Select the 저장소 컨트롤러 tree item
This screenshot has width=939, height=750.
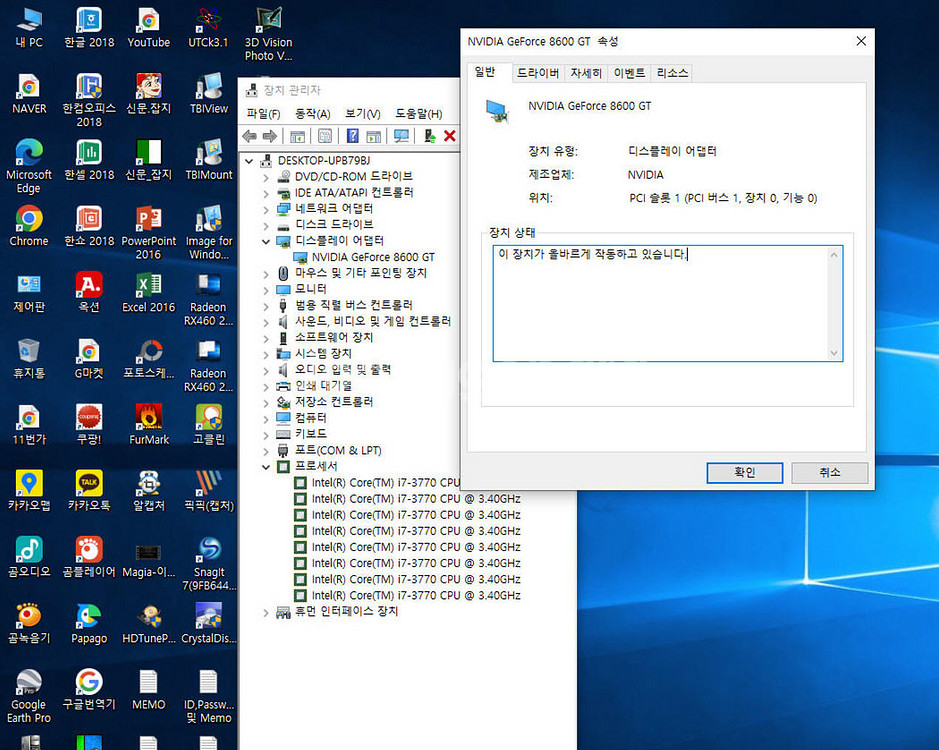point(334,401)
